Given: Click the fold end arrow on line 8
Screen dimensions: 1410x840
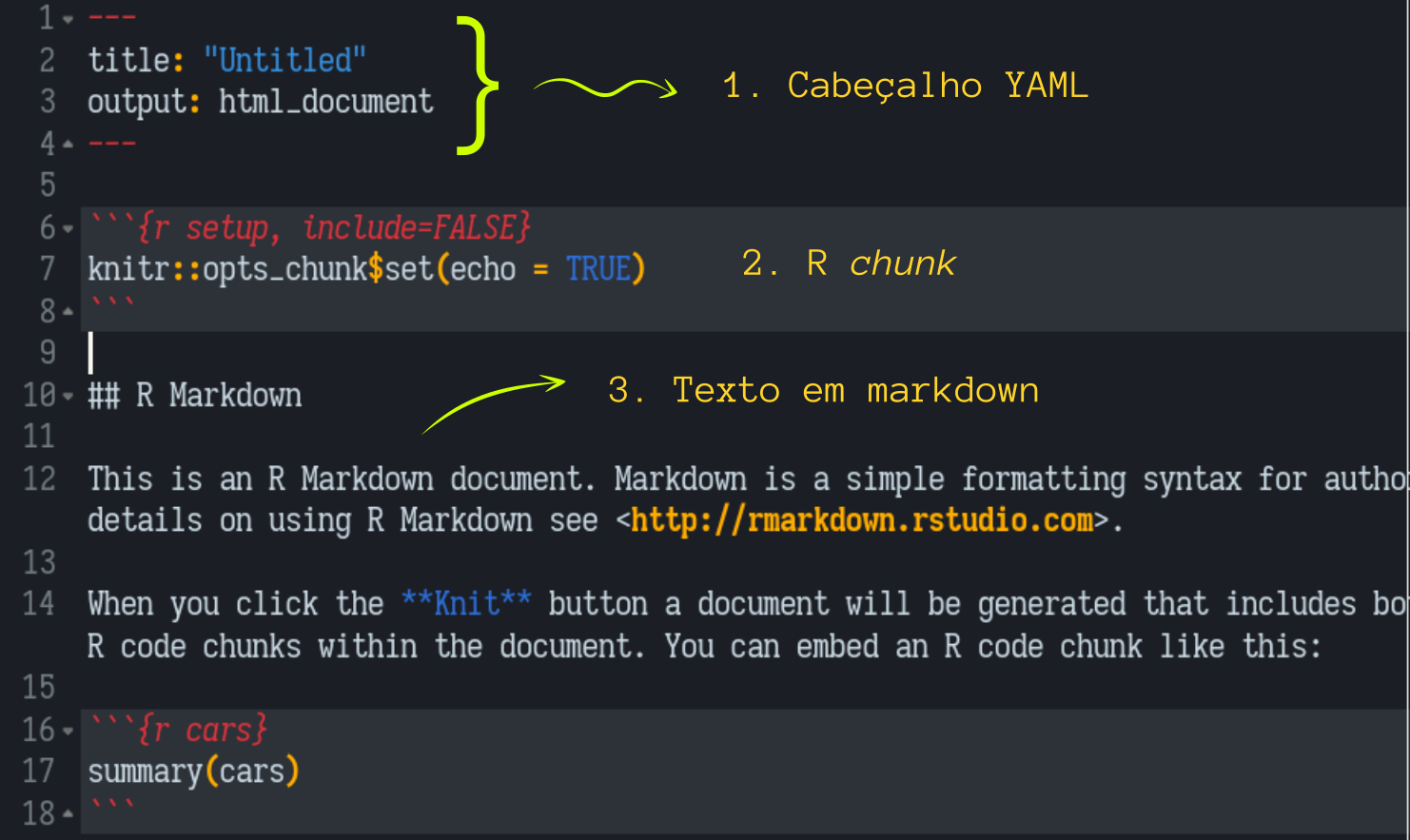Looking at the screenshot, I should [x=69, y=311].
